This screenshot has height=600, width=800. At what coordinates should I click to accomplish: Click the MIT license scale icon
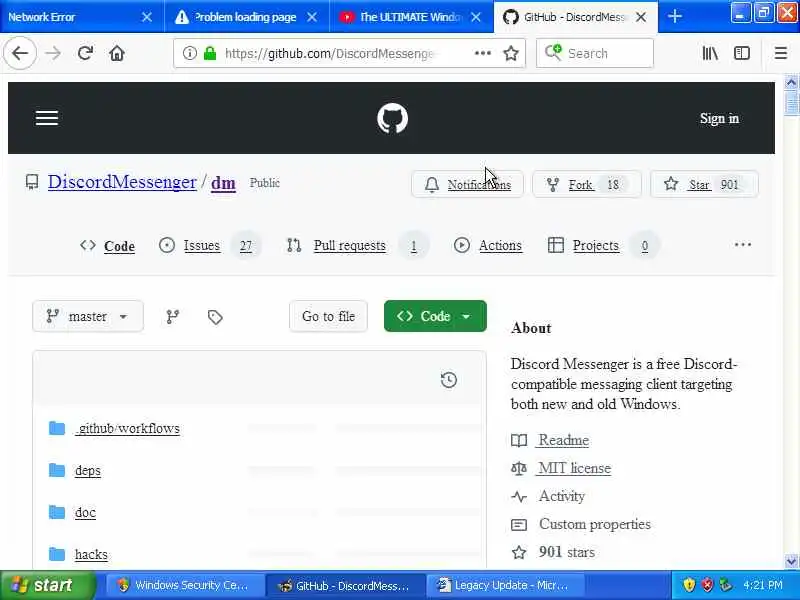point(519,468)
